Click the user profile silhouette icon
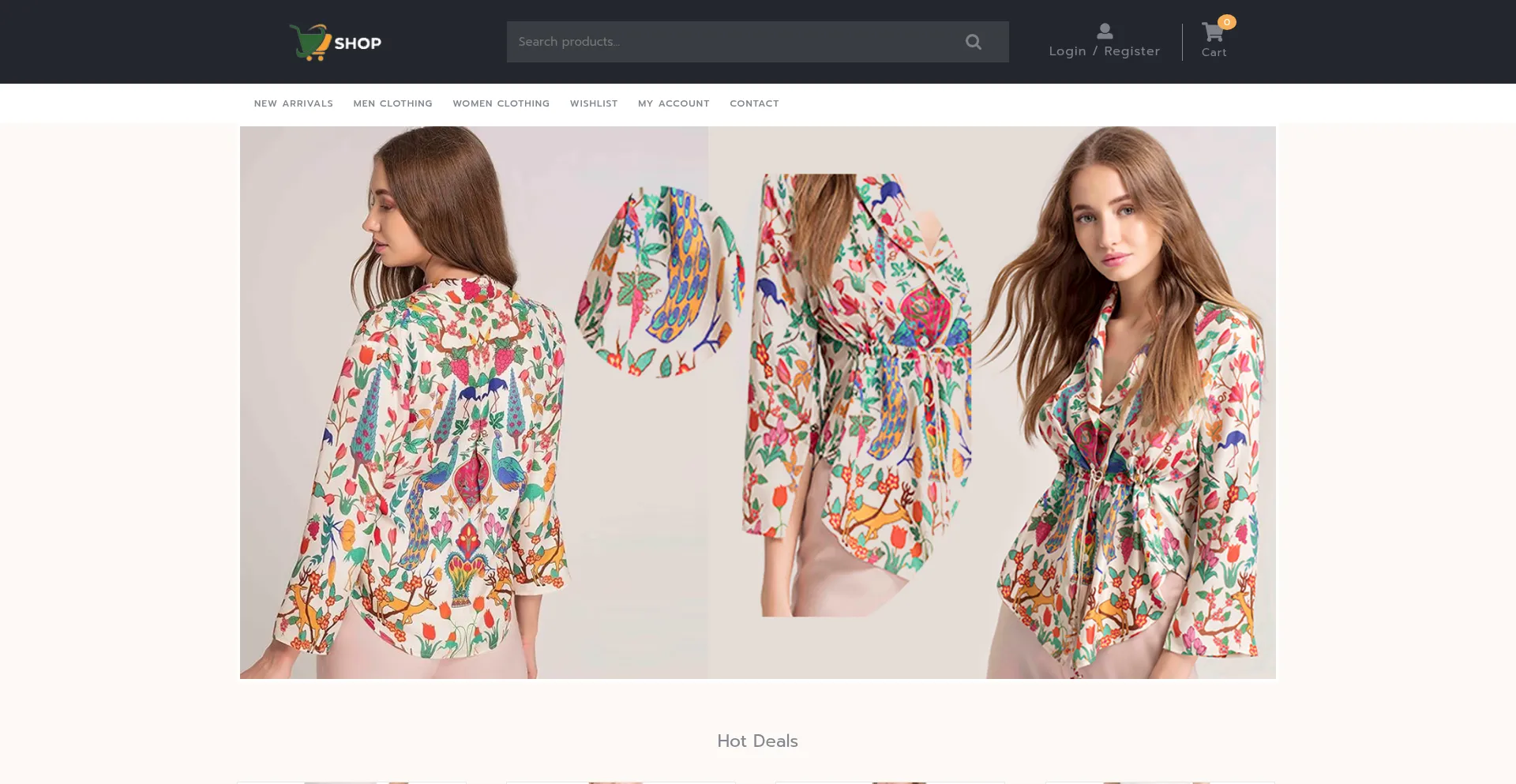 (x=1105, y=31)
